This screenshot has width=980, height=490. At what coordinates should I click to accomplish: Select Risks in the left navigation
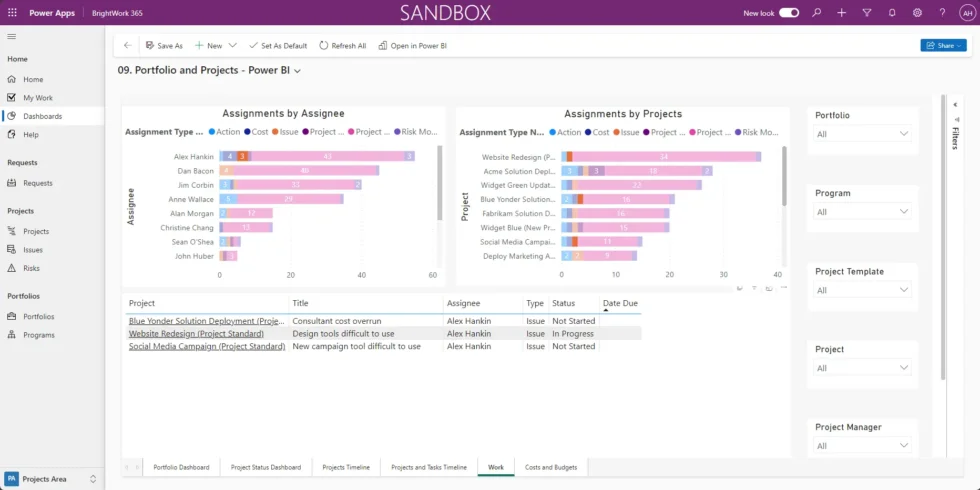32,268
